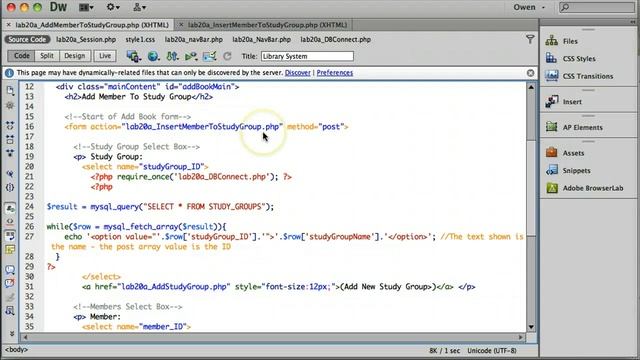Switch to lab20a_AddMemberToStudyGroup.php tab
Screen dimensions: 640x360
point(92,25)
